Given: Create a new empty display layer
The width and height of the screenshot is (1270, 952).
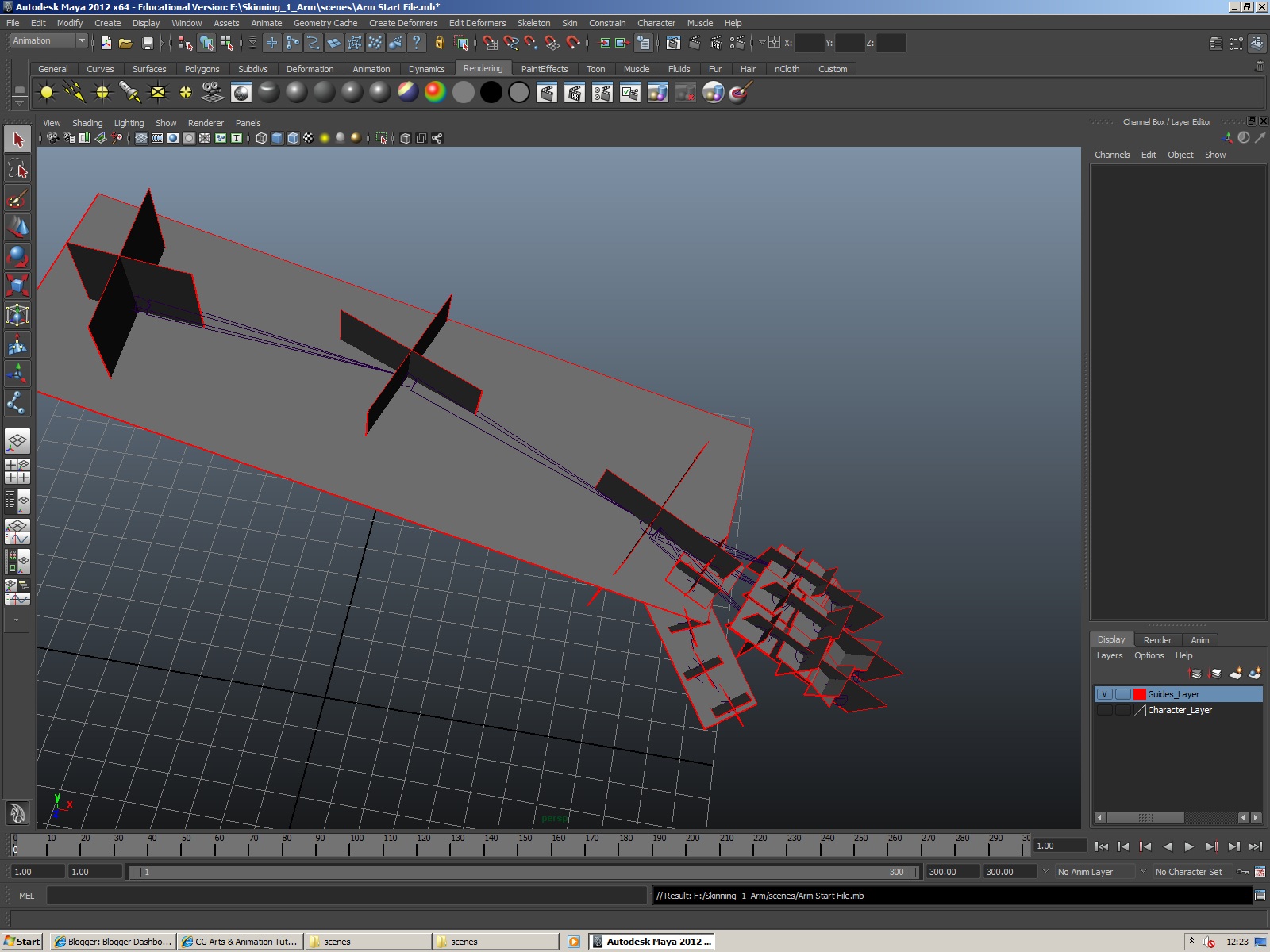Looking at the screenshot, I should (x=1236, y=673).
